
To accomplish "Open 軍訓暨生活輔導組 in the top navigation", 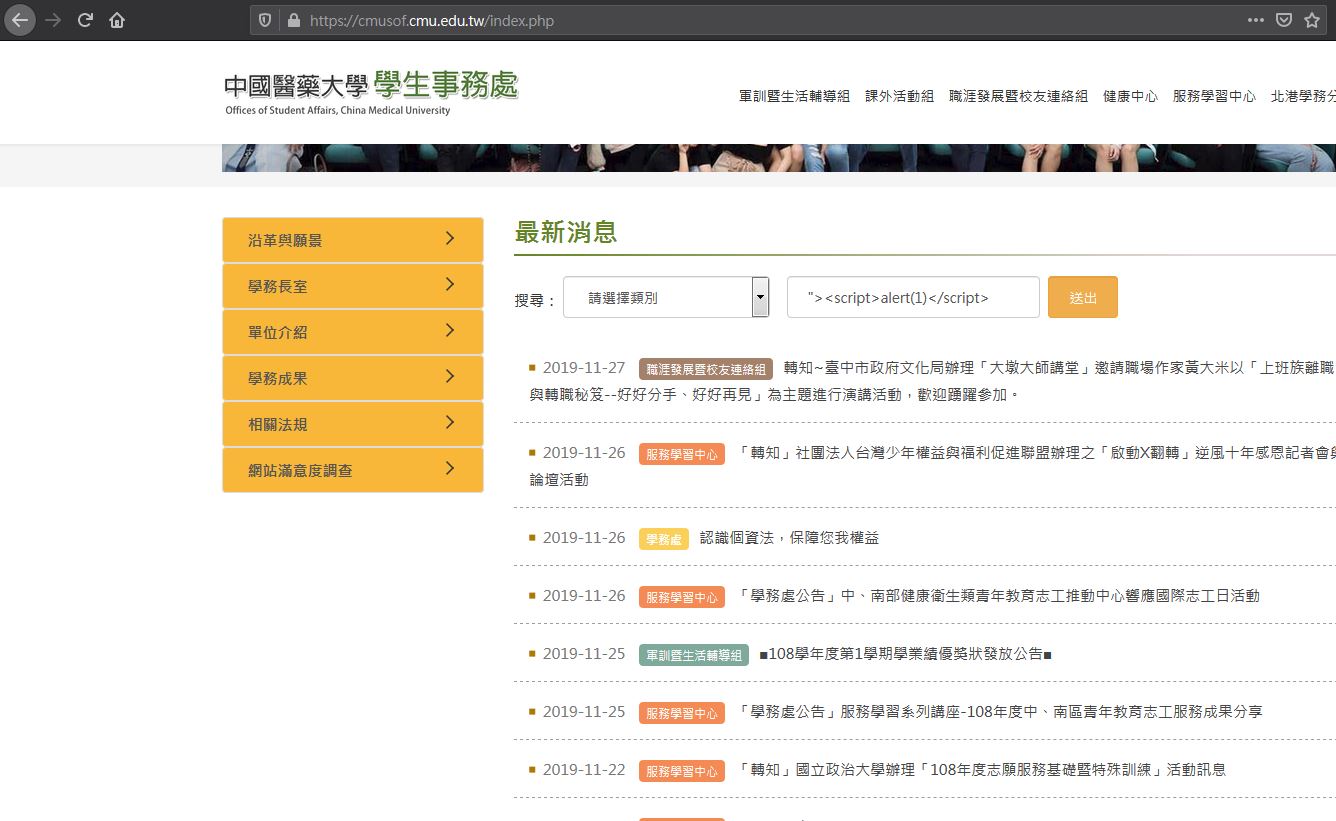I will tap(794, 96).
